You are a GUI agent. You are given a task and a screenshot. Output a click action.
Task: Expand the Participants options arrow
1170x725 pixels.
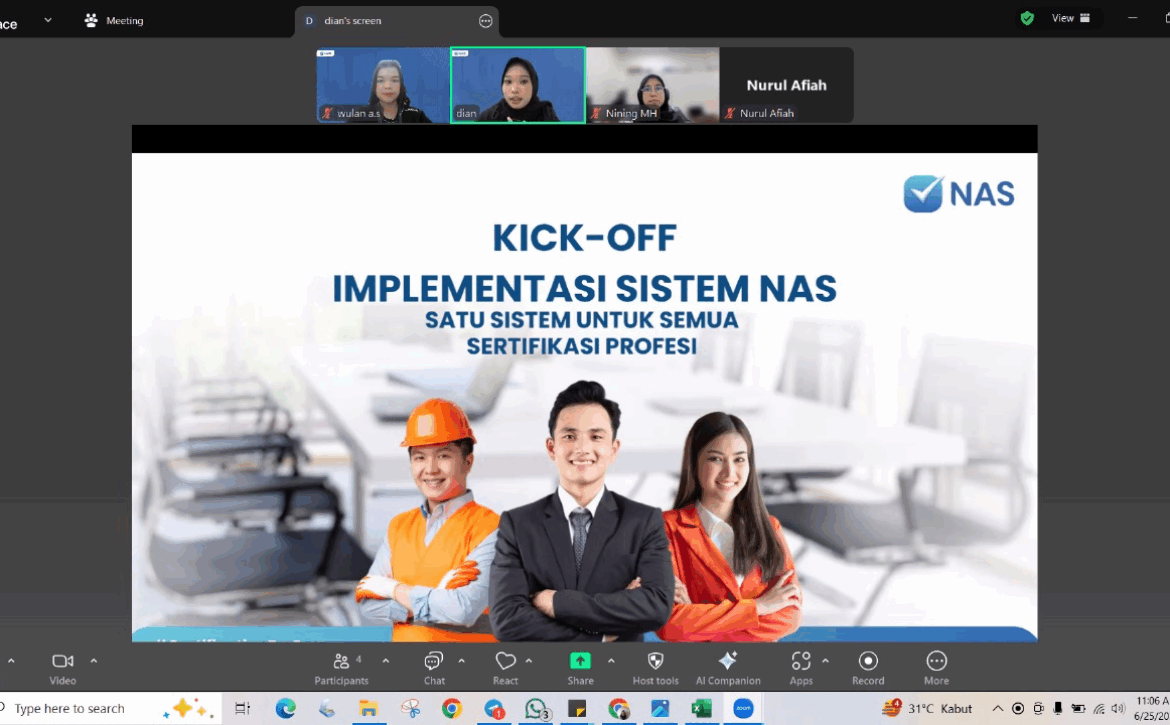click(386, 661)
